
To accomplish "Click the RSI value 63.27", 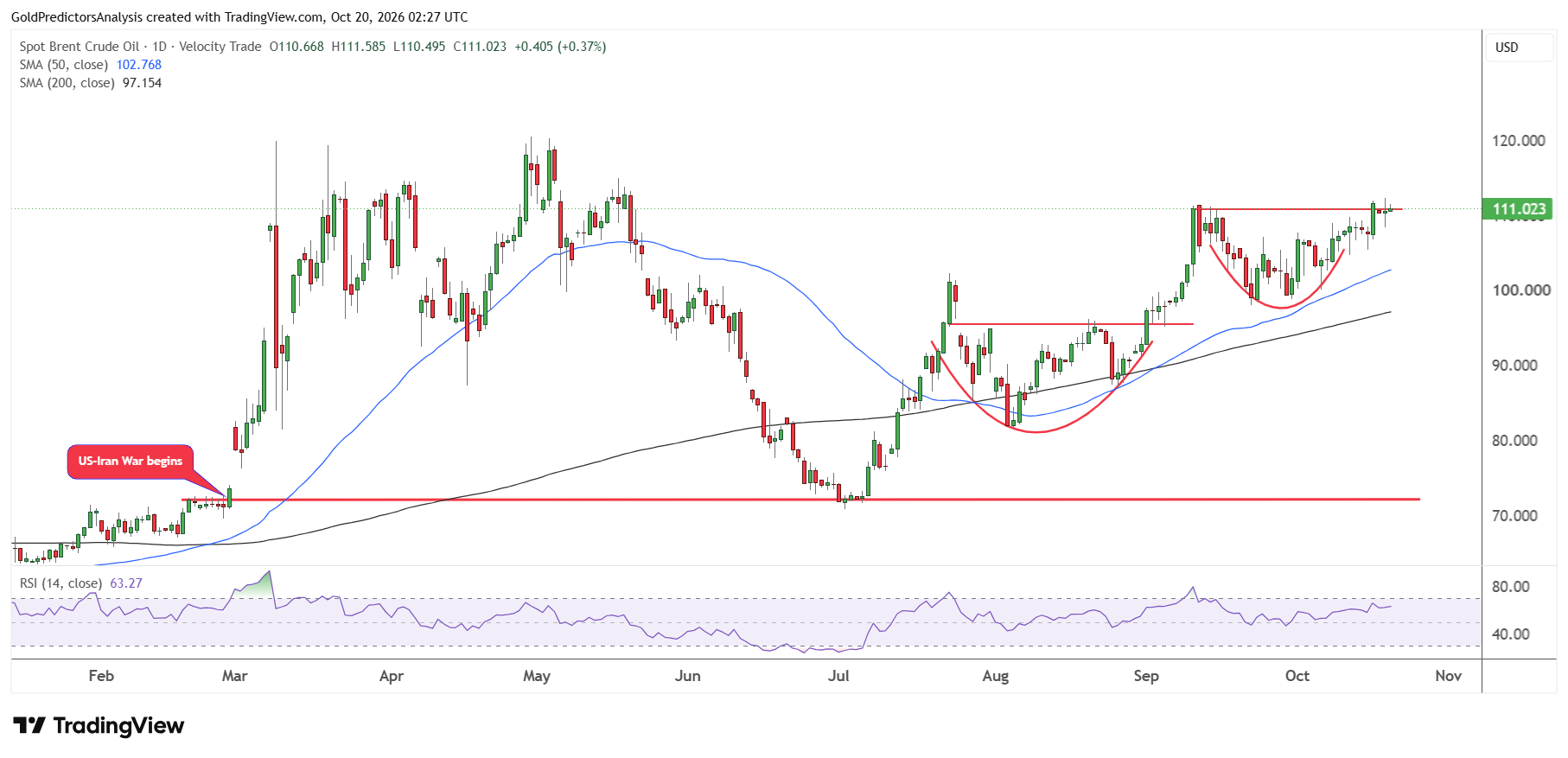I will 126,583.
